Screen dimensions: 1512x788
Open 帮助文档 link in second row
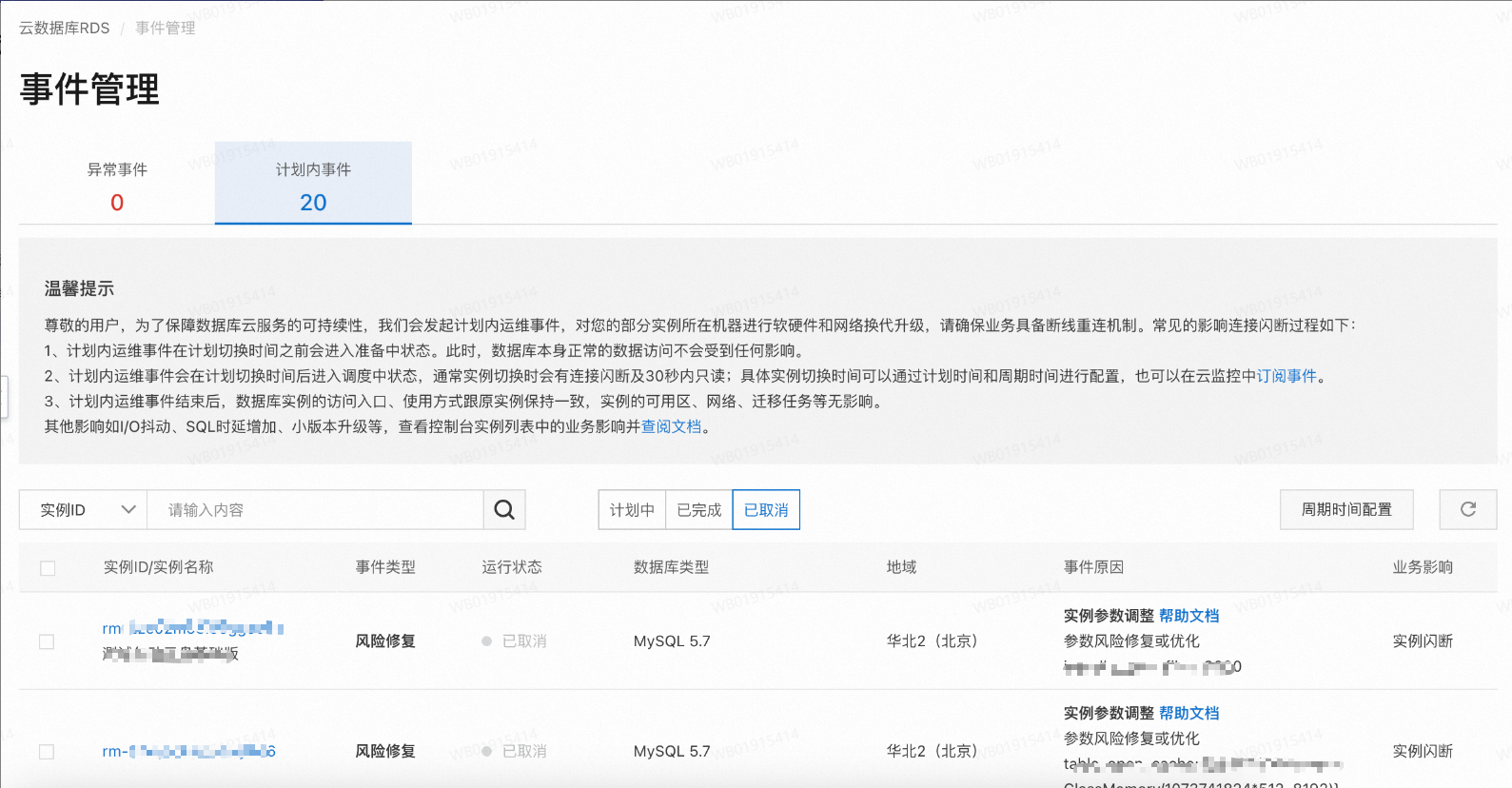point(1189,713)
